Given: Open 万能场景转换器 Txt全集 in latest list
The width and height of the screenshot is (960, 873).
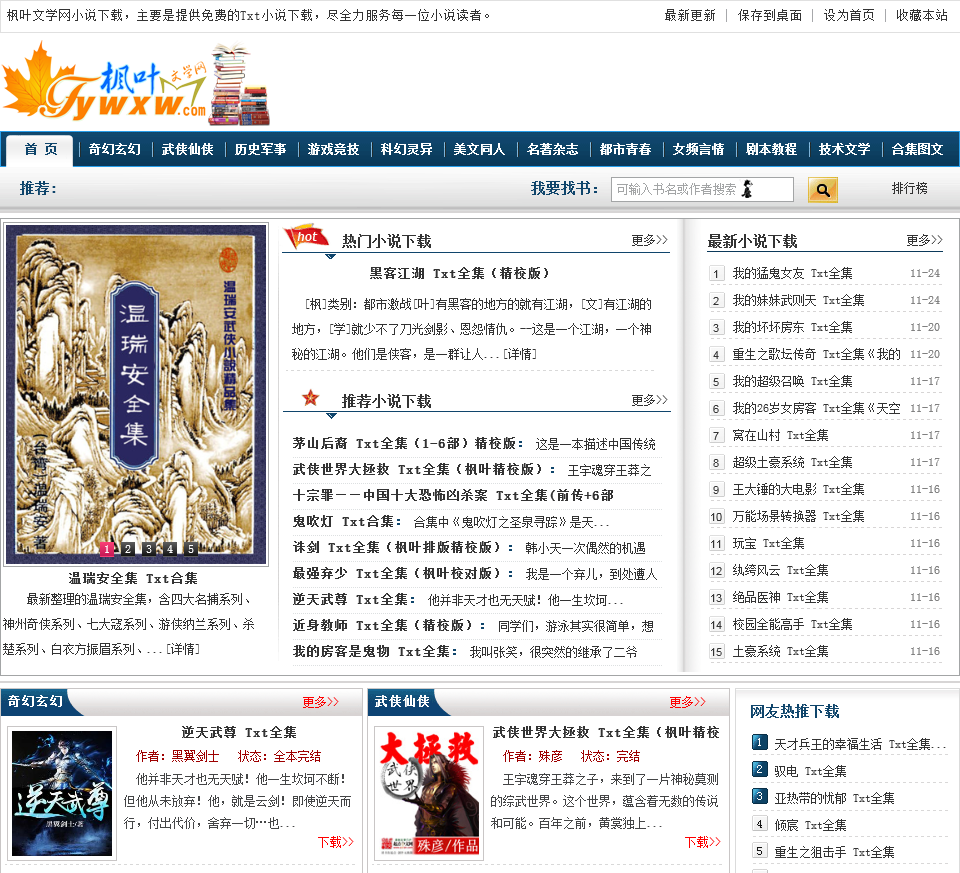Looking at the screenshot, I should pos(798,516).
